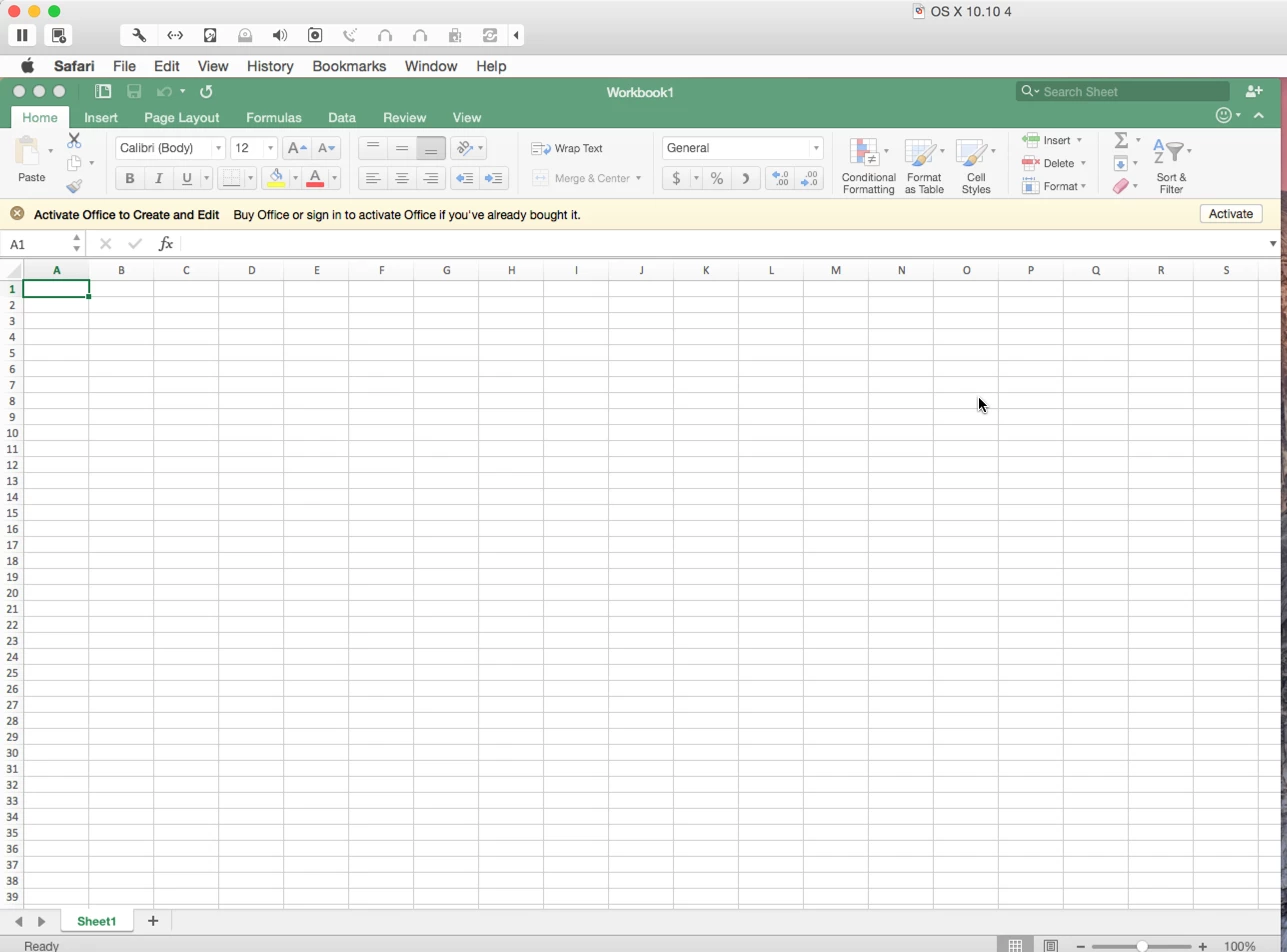
Task: Dismiss the activation banner X
Action: coord(17,214)
